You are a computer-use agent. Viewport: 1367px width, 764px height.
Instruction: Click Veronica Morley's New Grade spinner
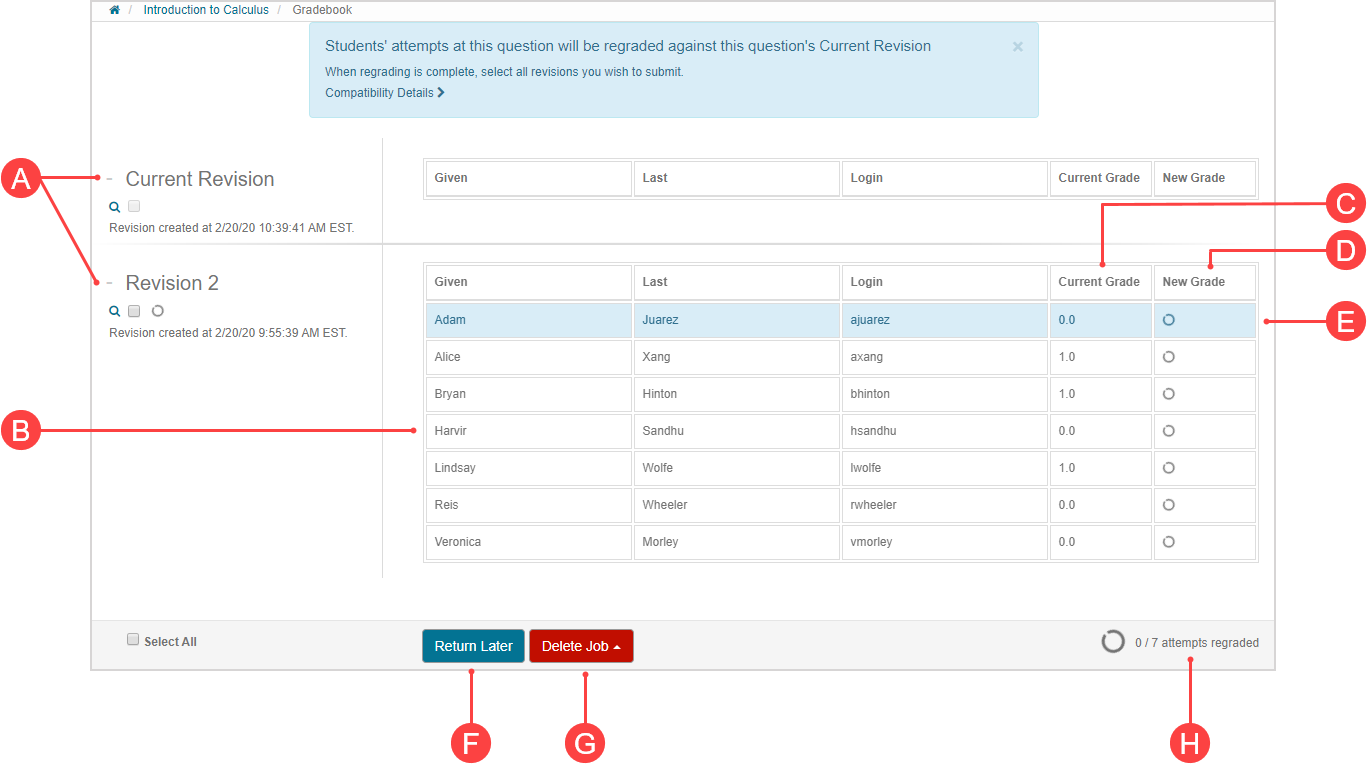coord(1168,542)
